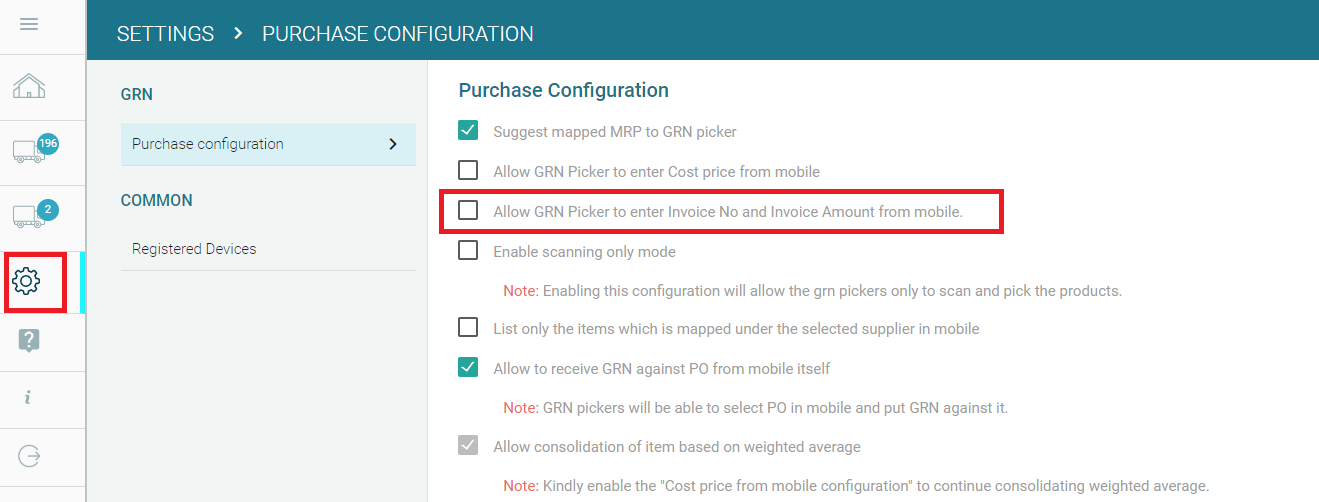
Task: Uncheck receive GRN against PO from mobile
Action: pyautogui.click(x=468, y=368)
